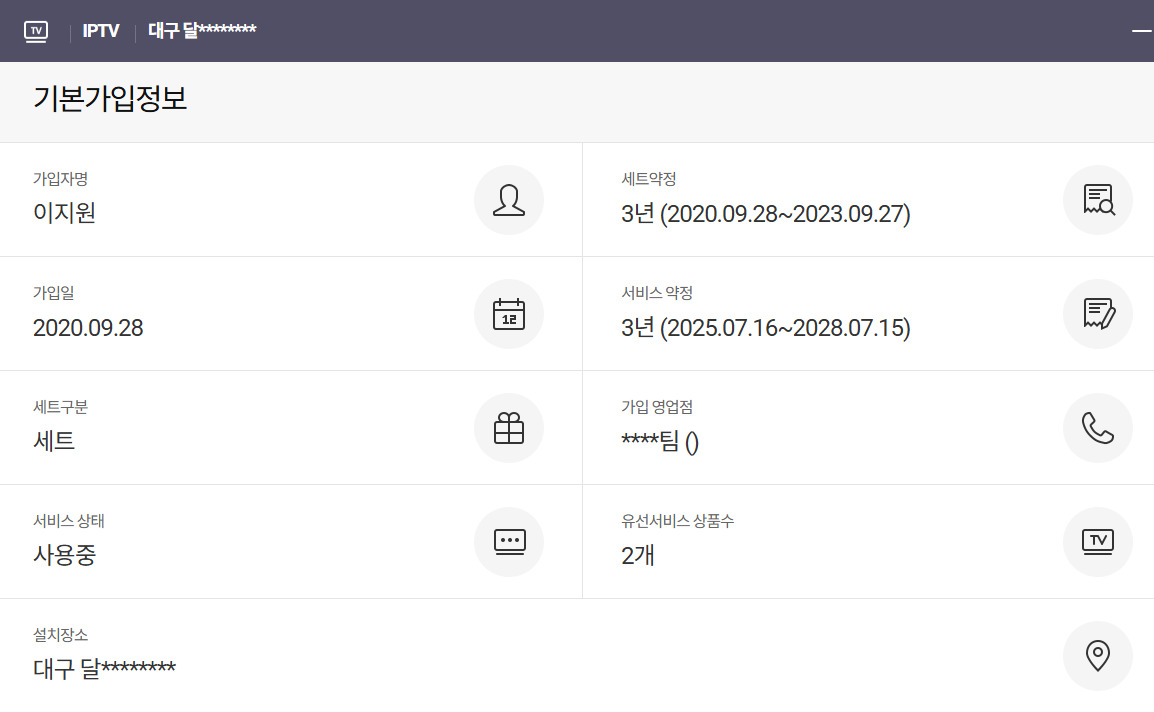Click the gift box icon for 세트구분
Image resolution: width=1154 pixels, height=712 pixels.
pyautogui.click(x=508, y=428)
